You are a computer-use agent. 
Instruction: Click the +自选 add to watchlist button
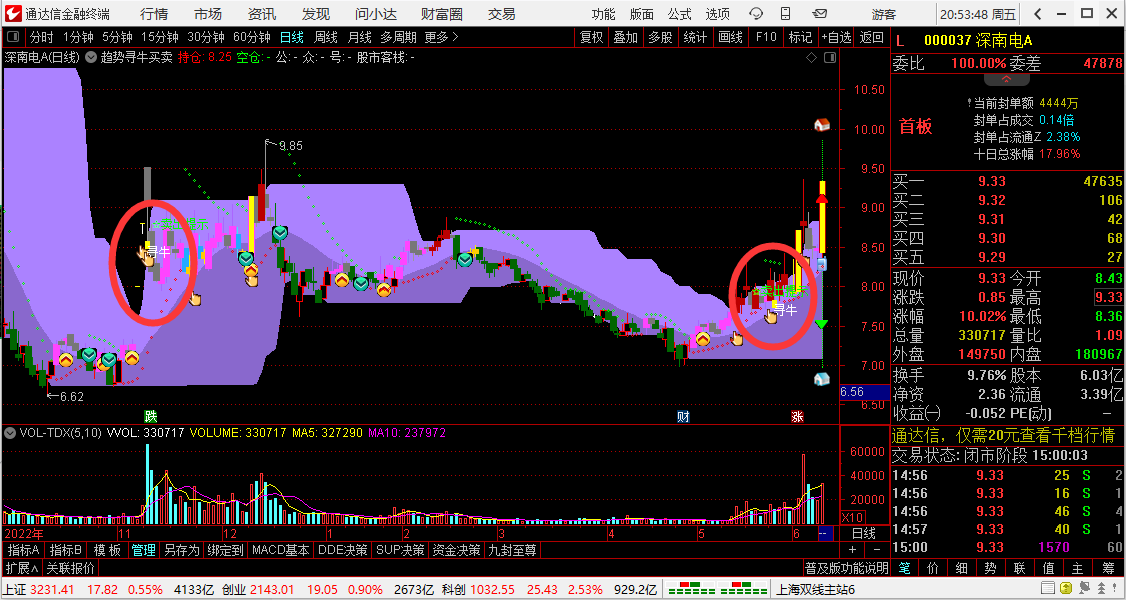837,37
